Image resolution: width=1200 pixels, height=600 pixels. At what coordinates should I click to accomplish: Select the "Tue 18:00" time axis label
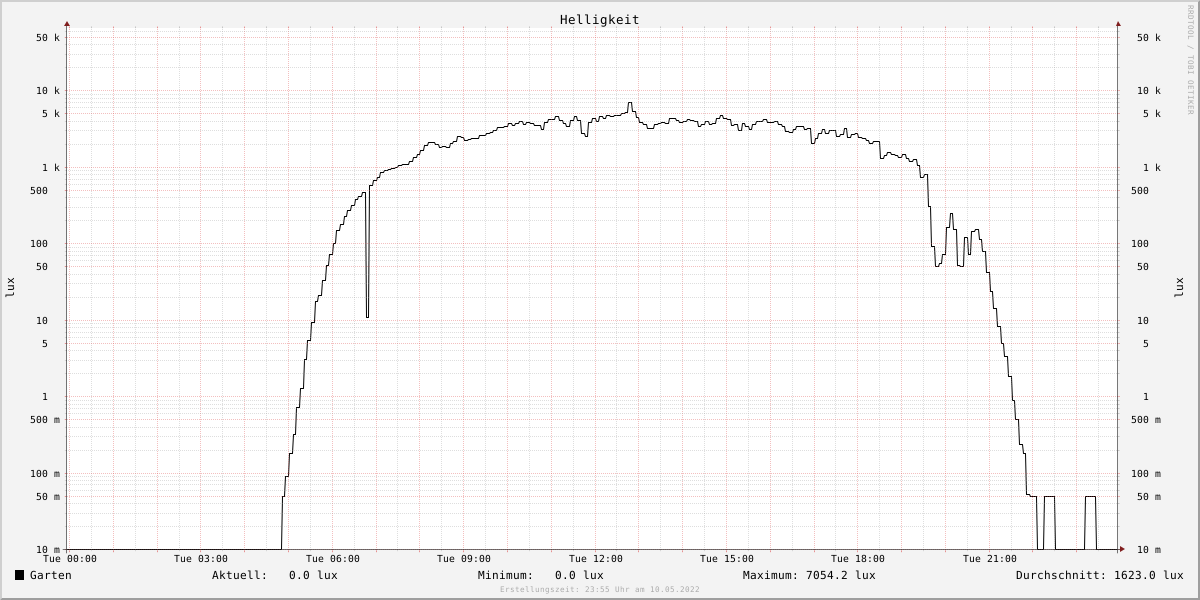(858, 559)
